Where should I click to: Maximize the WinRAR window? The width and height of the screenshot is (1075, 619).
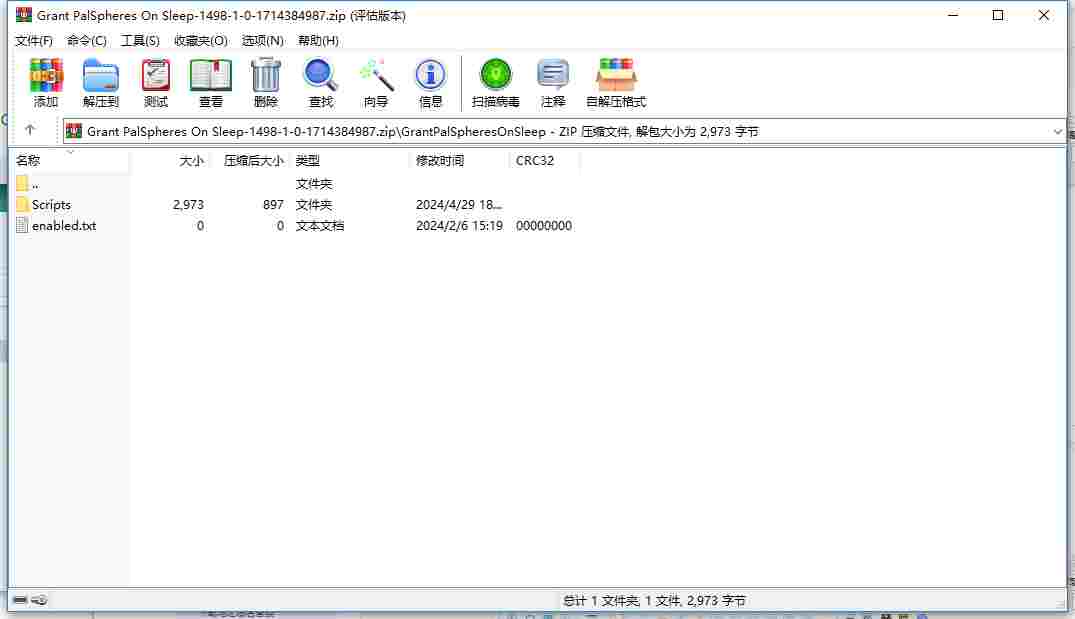click(998, 15)
